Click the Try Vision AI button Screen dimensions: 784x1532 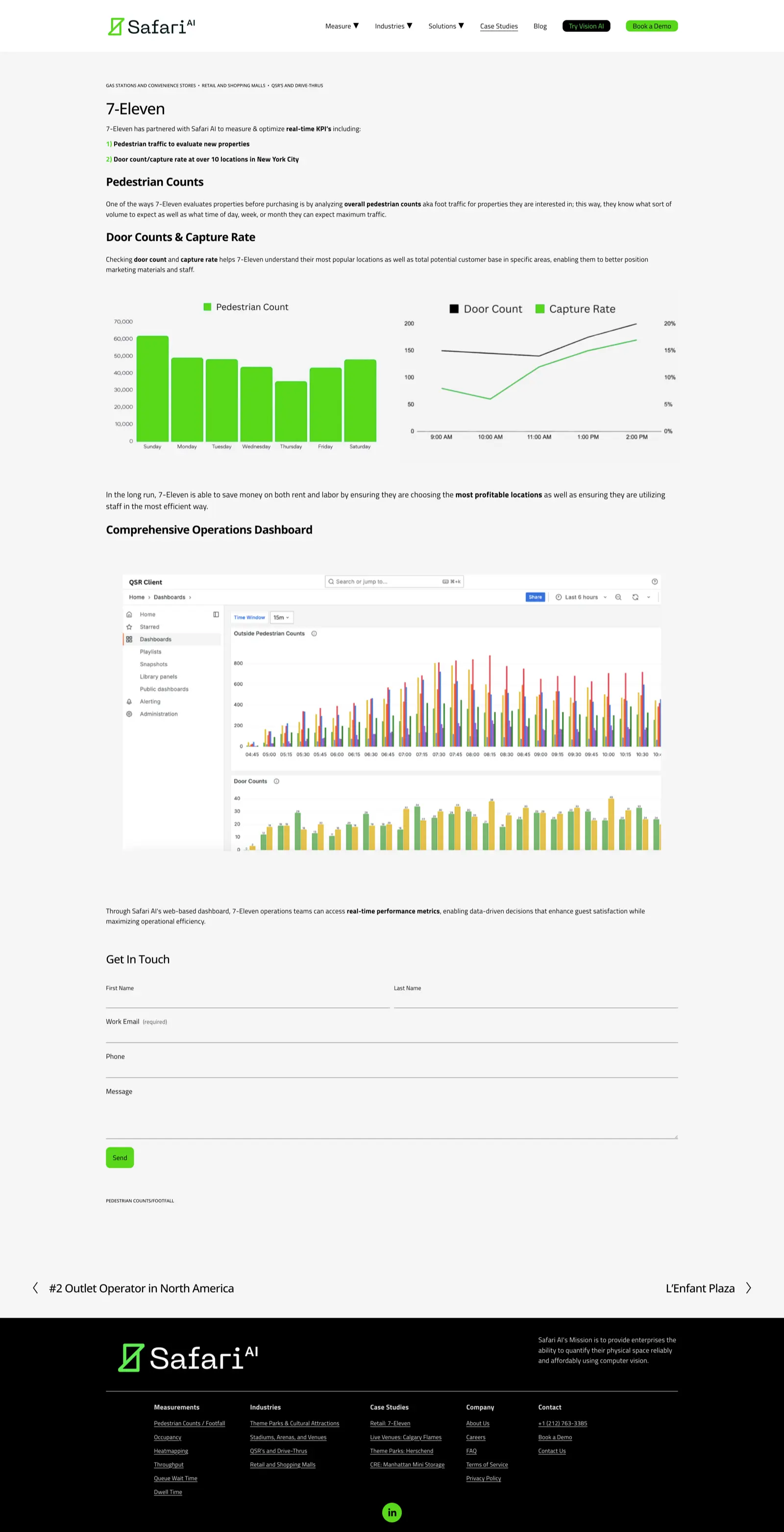click(x=586, y=25)
